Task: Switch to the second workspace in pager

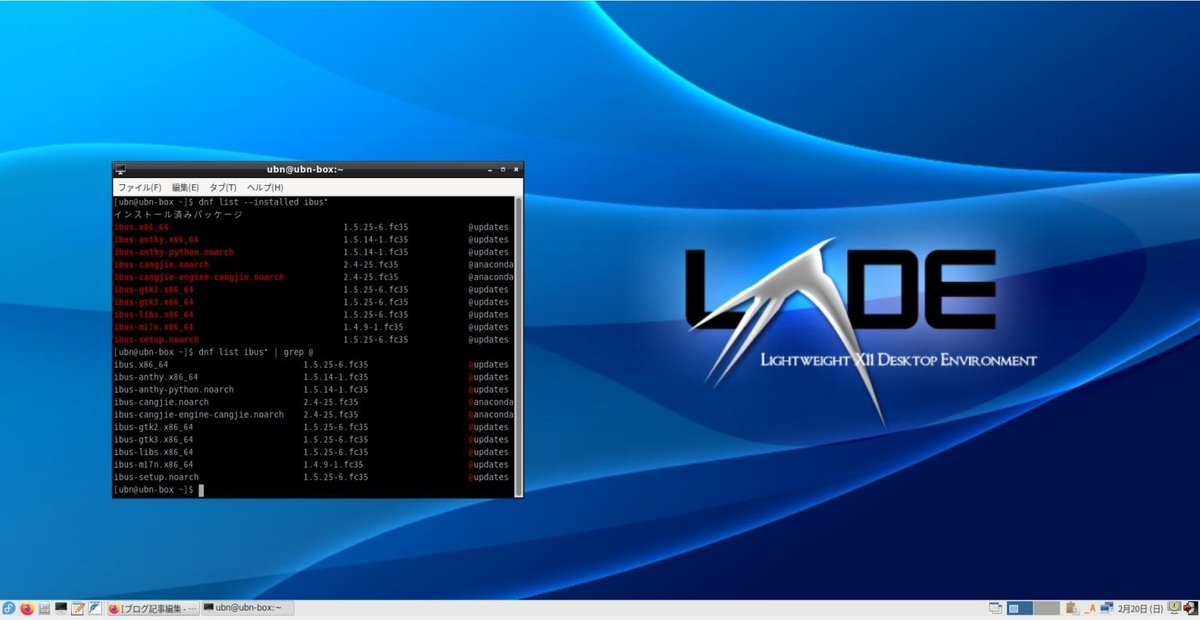Action: (1046, 608)
